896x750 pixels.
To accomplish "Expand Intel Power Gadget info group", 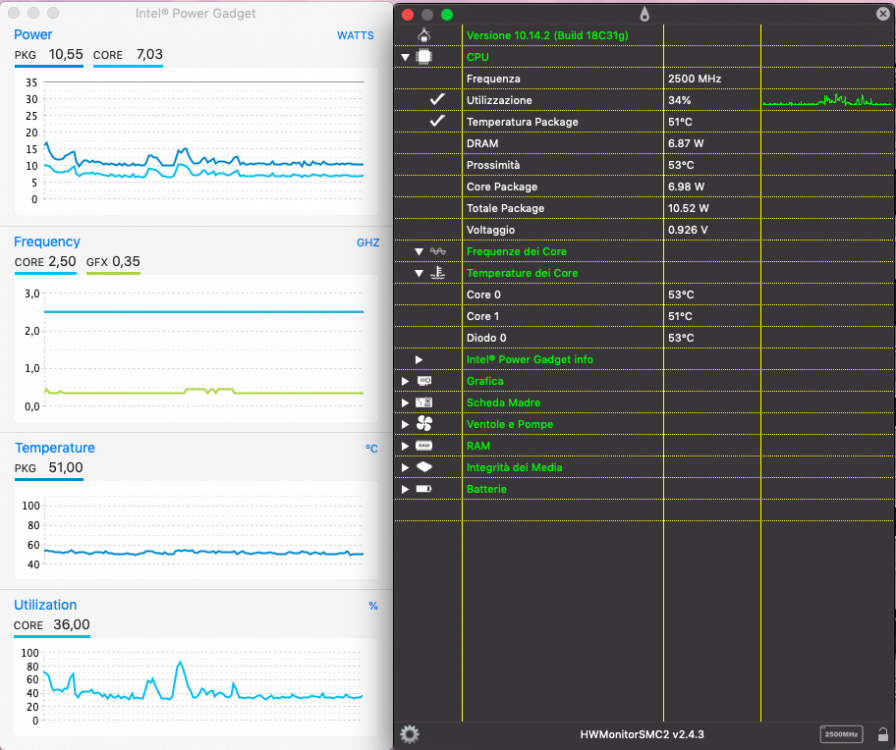I will [419, 360].
